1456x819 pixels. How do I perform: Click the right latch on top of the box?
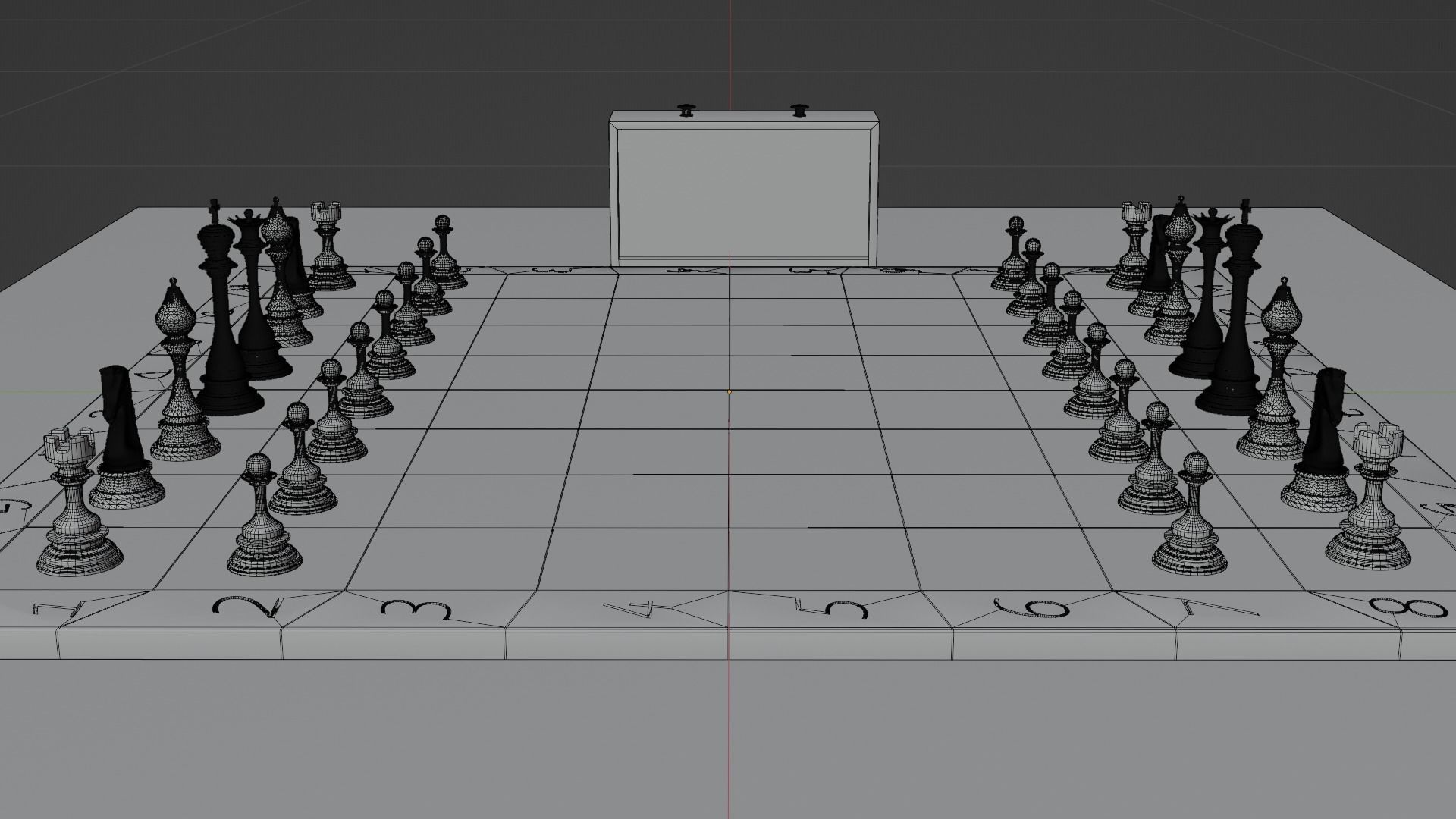[x=799, y=110]
